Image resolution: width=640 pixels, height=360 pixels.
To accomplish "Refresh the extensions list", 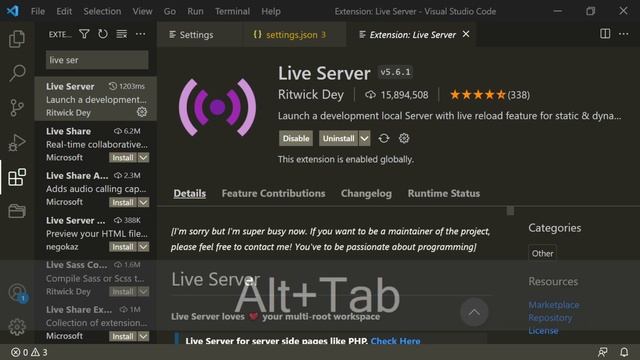I will tap(103, 34).
